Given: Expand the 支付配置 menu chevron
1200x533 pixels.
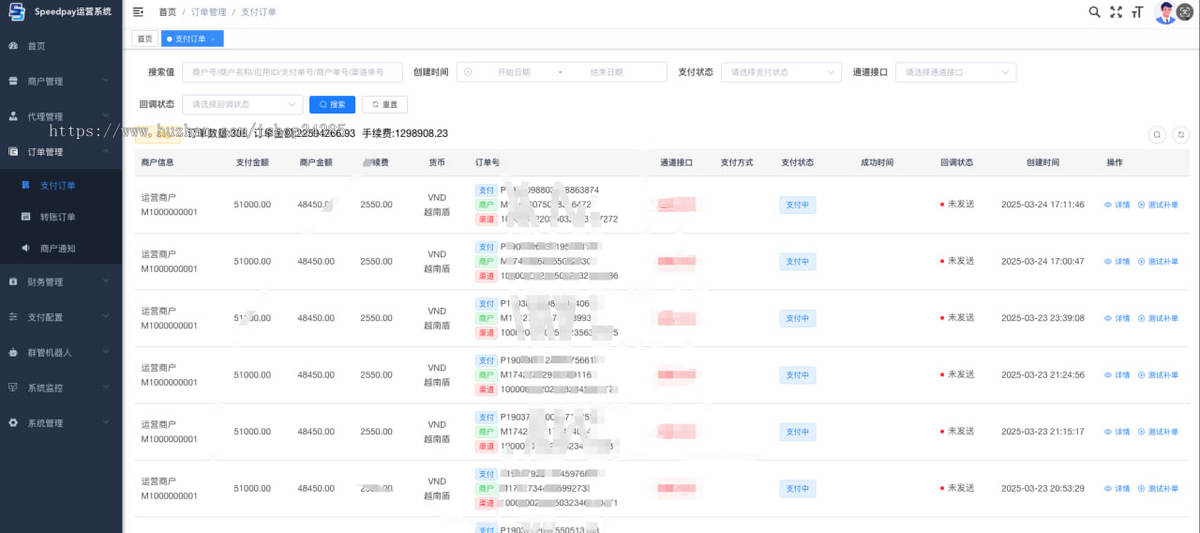Looking at the screenshot, I should click(x=106, y=317).
